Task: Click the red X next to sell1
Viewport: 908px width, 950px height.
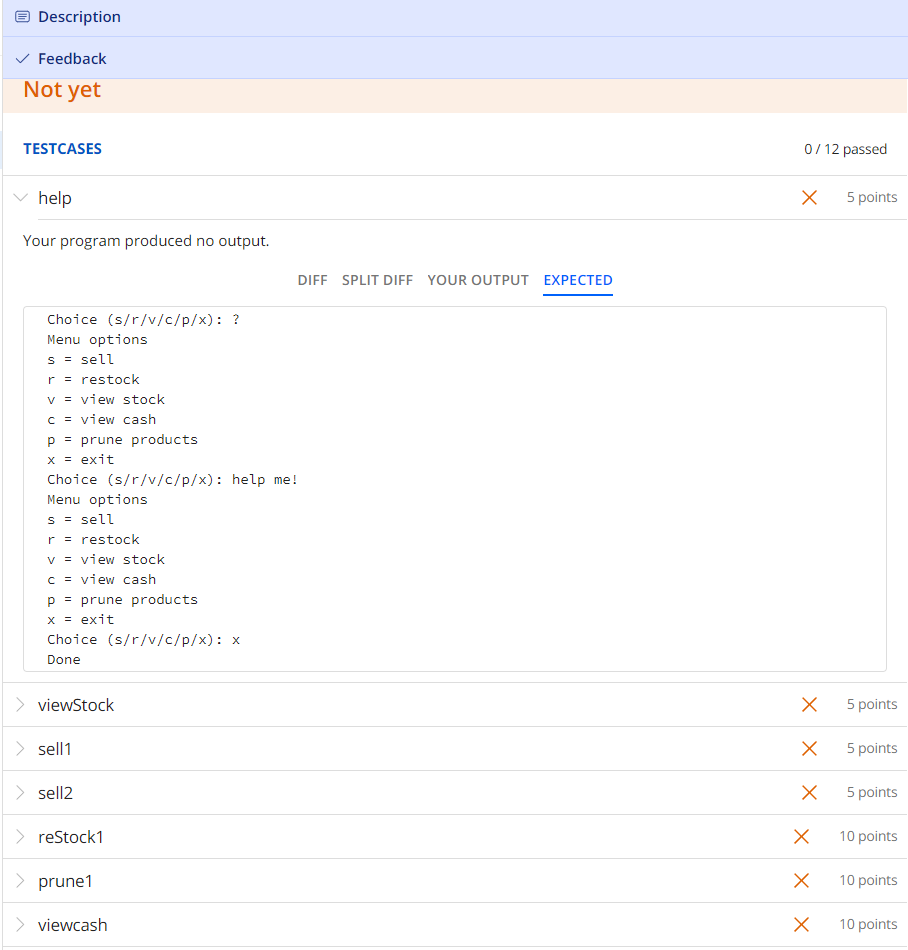Action: point(809,748)
